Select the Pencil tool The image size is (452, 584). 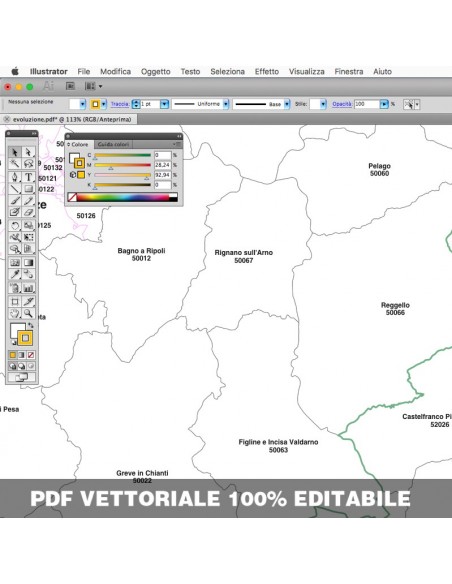(28, 200)
